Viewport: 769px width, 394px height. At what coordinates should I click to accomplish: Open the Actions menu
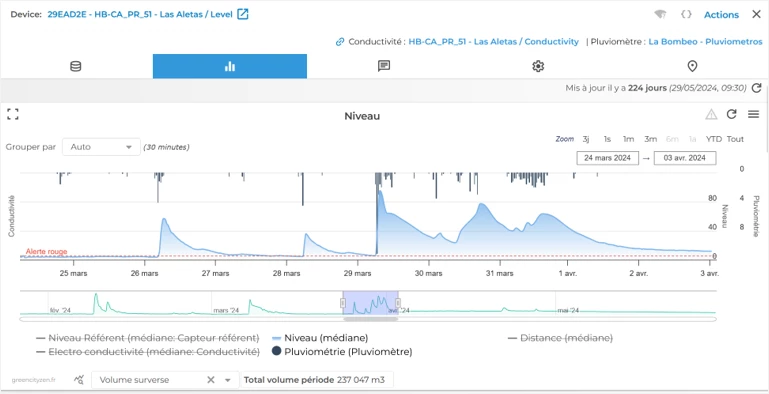pyautogui.click(x=721, y=15)
